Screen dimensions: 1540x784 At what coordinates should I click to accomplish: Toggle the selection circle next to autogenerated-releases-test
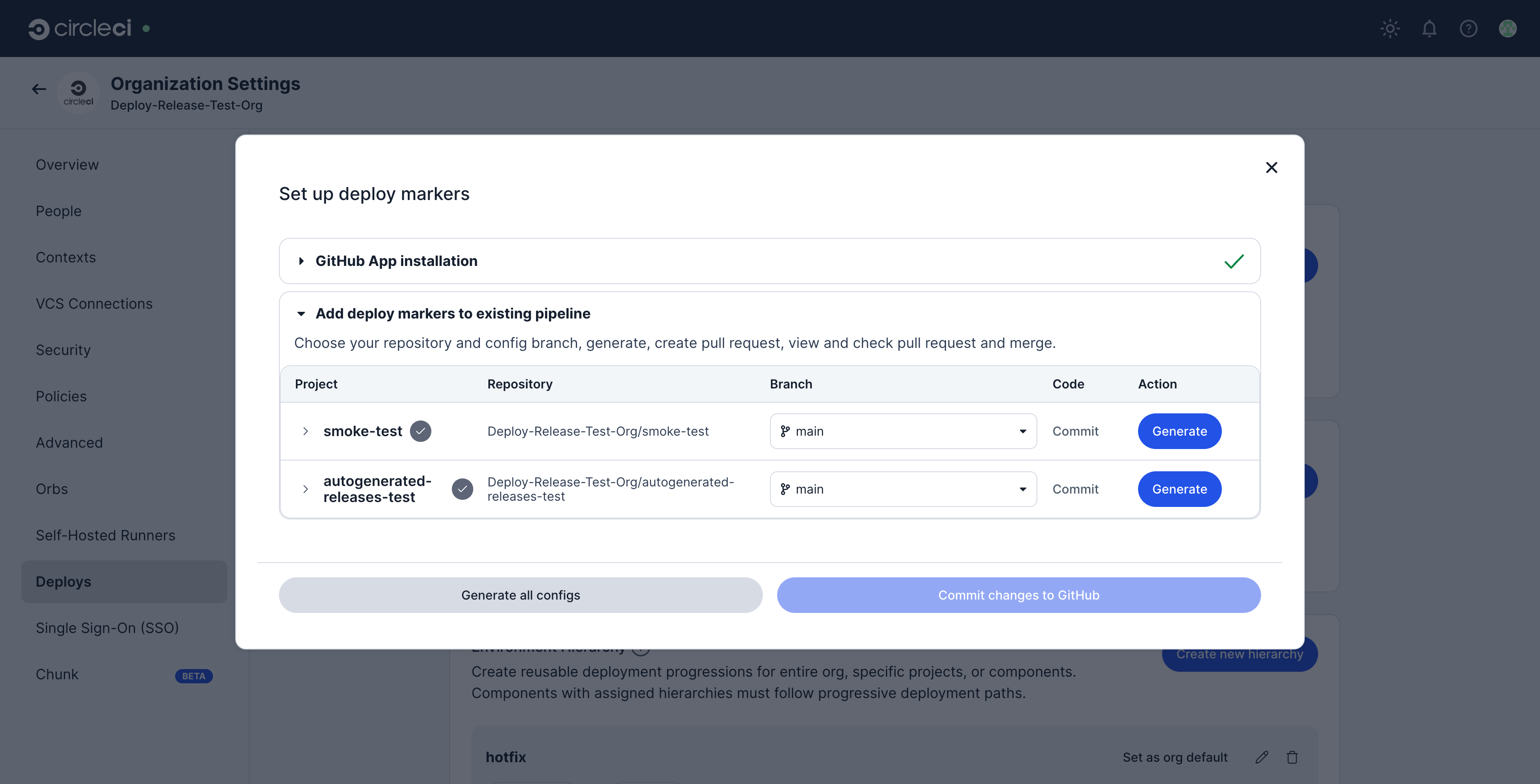[462, 489]
